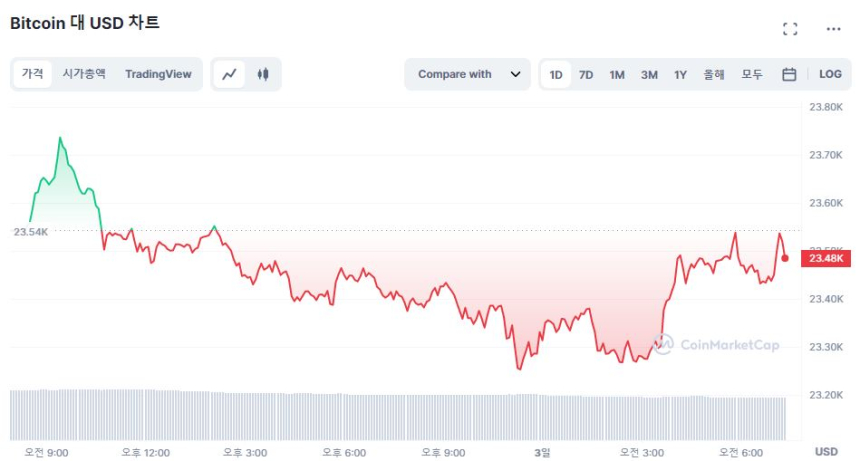This screenshot has width=860, height=461.
Task: Select the 올해 year-to-date range
Action: pos(714,74)
